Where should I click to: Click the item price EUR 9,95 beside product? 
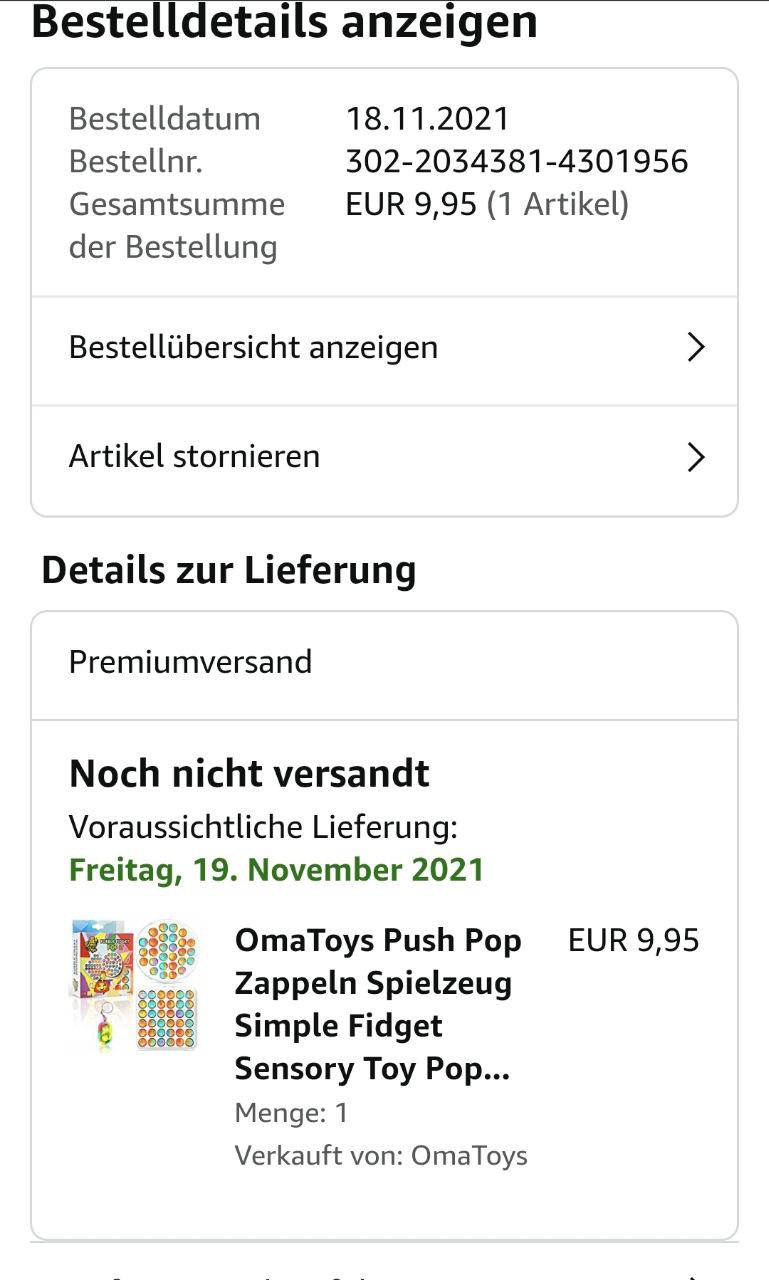[633, 941]
